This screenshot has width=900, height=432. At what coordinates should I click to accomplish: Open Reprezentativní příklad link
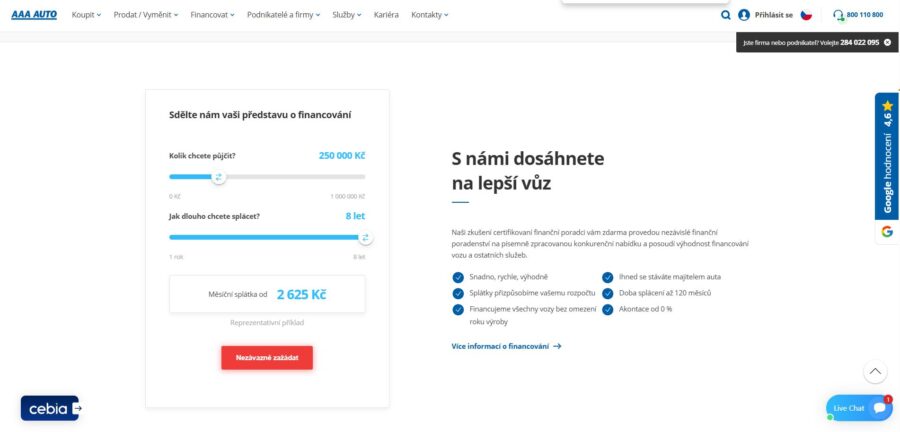267,322
